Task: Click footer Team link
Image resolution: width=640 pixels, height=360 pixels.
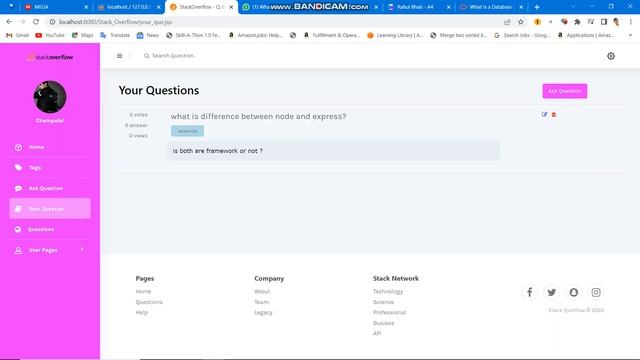Action: coord(261,302)
